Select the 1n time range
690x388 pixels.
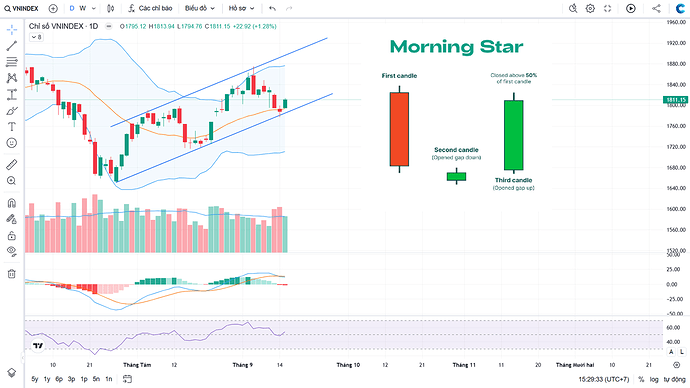(109, 379)
